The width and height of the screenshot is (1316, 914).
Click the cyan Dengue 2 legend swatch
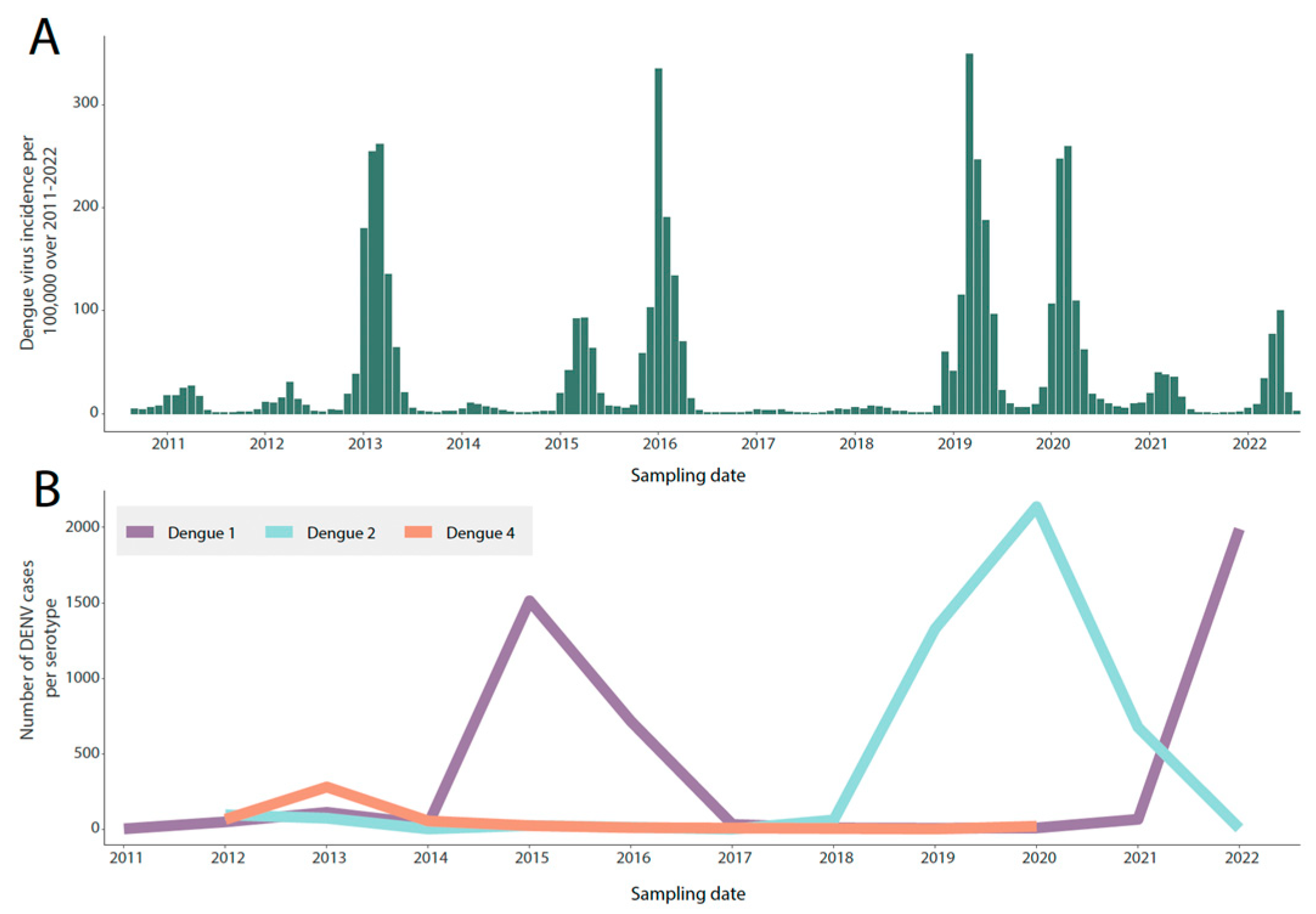pyautogui.click(x=279, y=533)
